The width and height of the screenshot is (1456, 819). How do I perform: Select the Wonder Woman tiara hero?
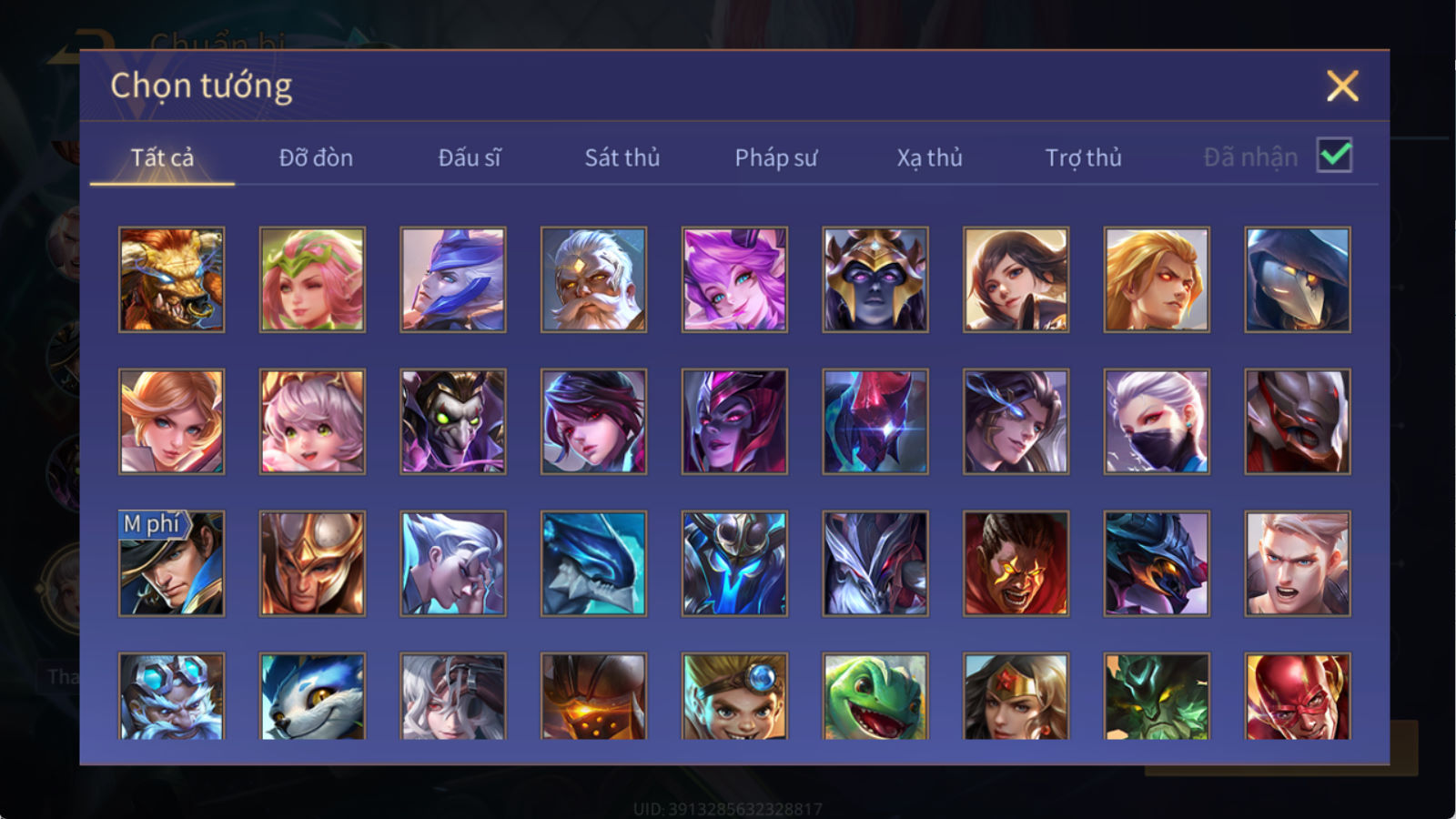(x=1016, y=696)
